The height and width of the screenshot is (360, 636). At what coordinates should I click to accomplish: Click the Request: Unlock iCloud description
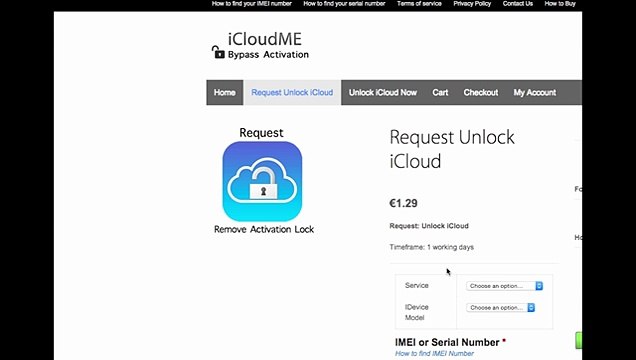pos(429,226)
